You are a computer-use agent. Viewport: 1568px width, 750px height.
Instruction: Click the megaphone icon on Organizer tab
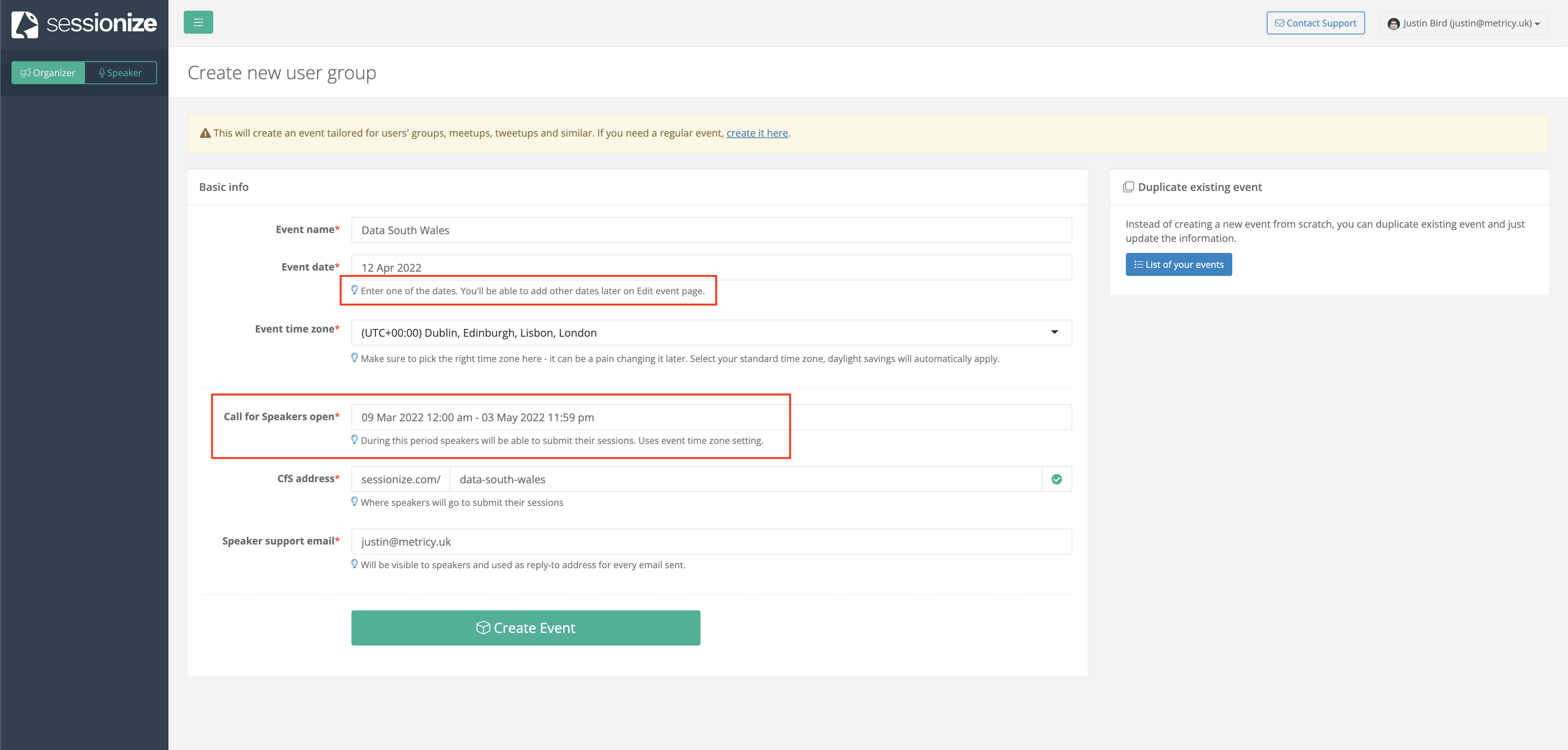[25, 72]
